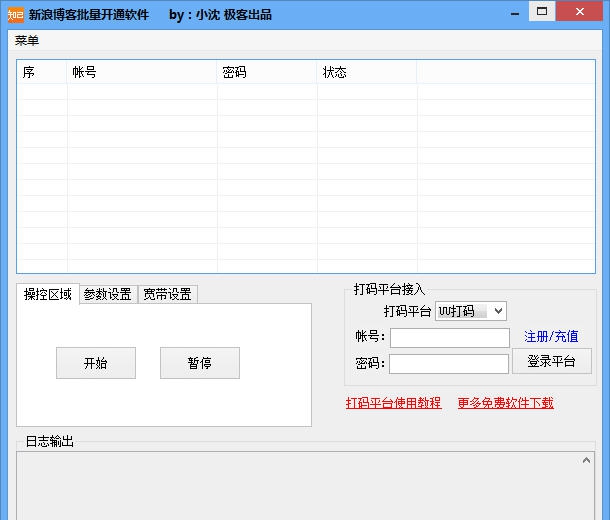
Task: Go to the 宽带设置 tab
Action: [x=167, y=294]
